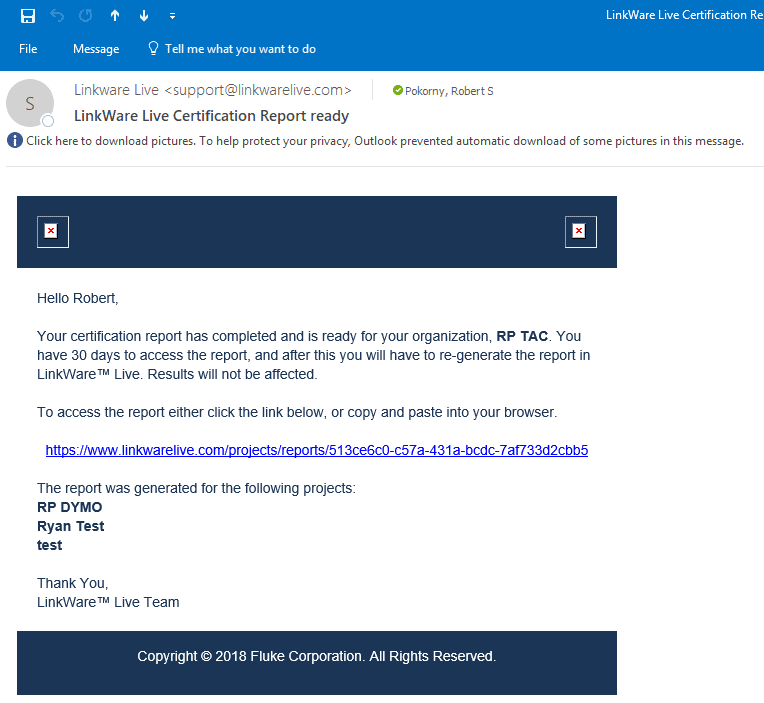Image resolution: width=764 pixels, height=703 pixels.
Task: Click the left blocked image placeholder
Action: [52, 231]
